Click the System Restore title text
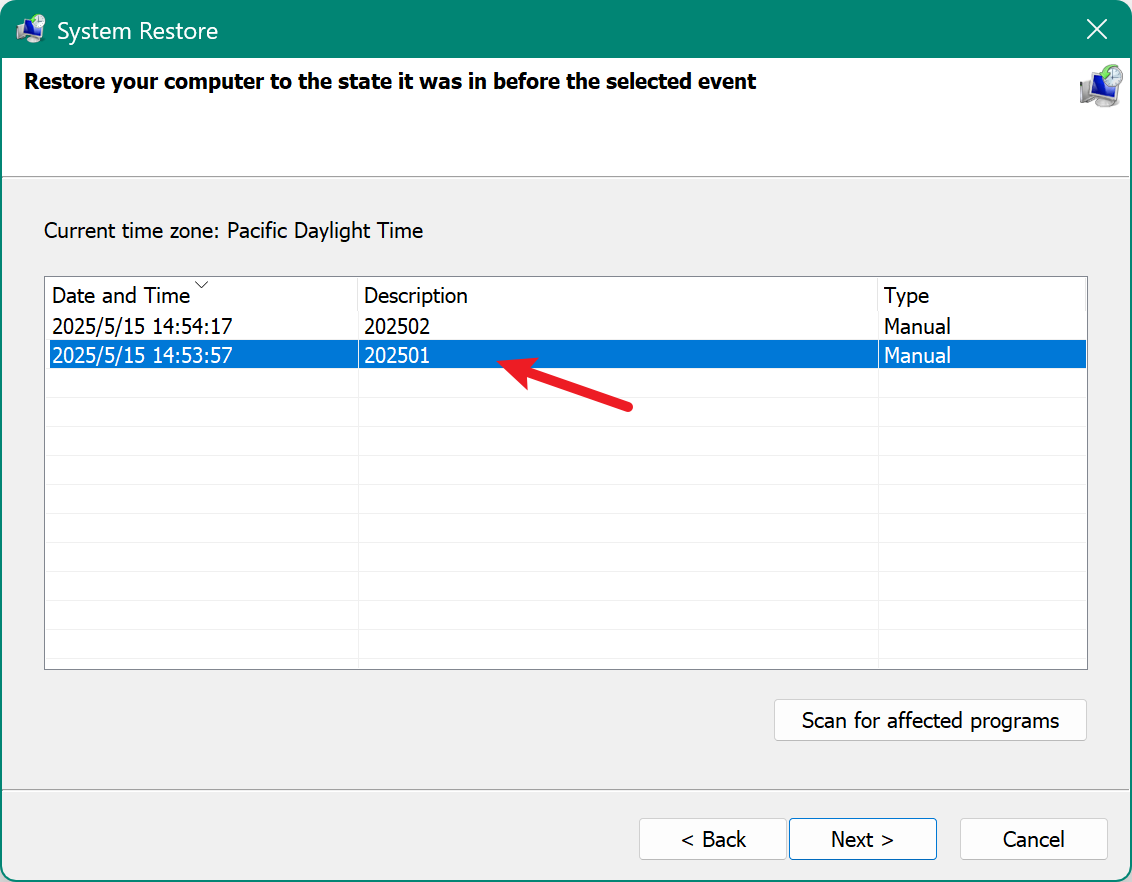This screenshot has height=882, width=1132. point(137,31)
